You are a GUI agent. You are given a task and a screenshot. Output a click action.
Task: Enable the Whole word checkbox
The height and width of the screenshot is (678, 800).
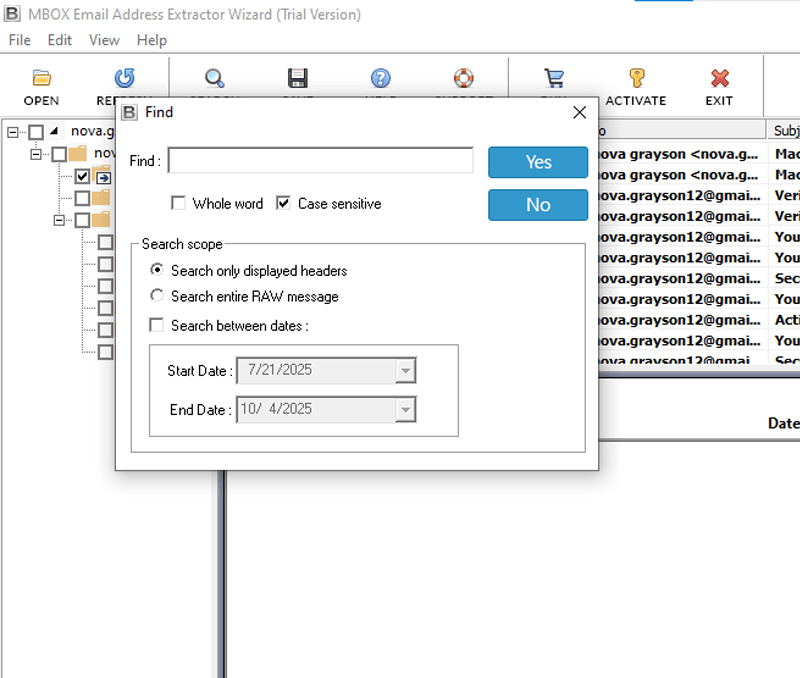179,204
